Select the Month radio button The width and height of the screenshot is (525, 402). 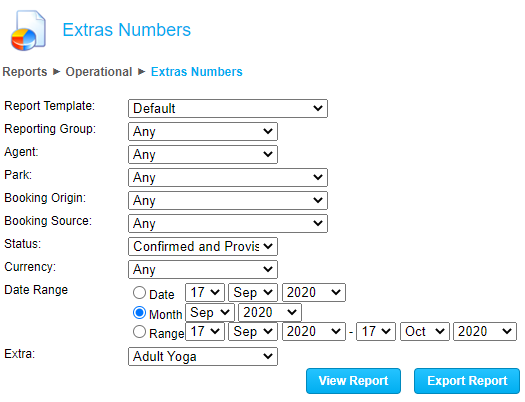coord(139,313)
